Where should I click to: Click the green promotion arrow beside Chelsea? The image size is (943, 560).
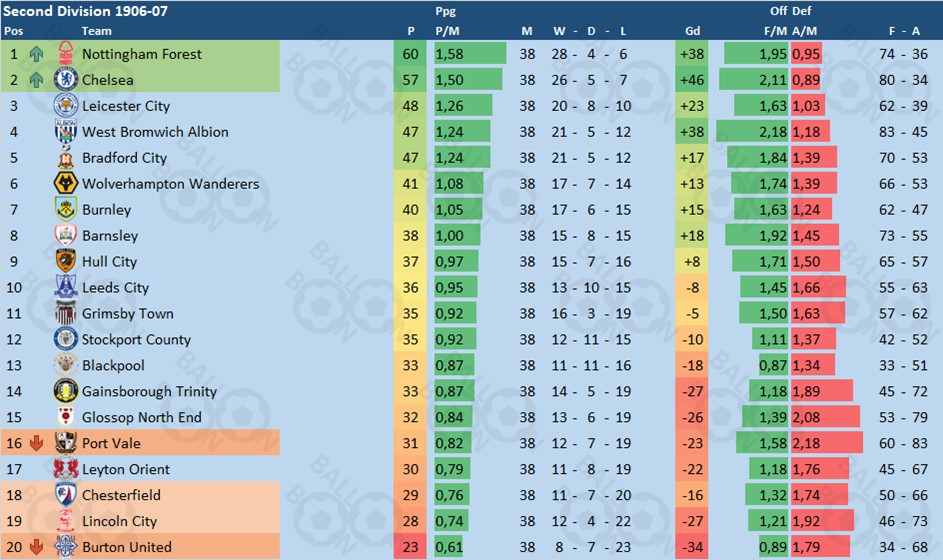click(37, 79)
